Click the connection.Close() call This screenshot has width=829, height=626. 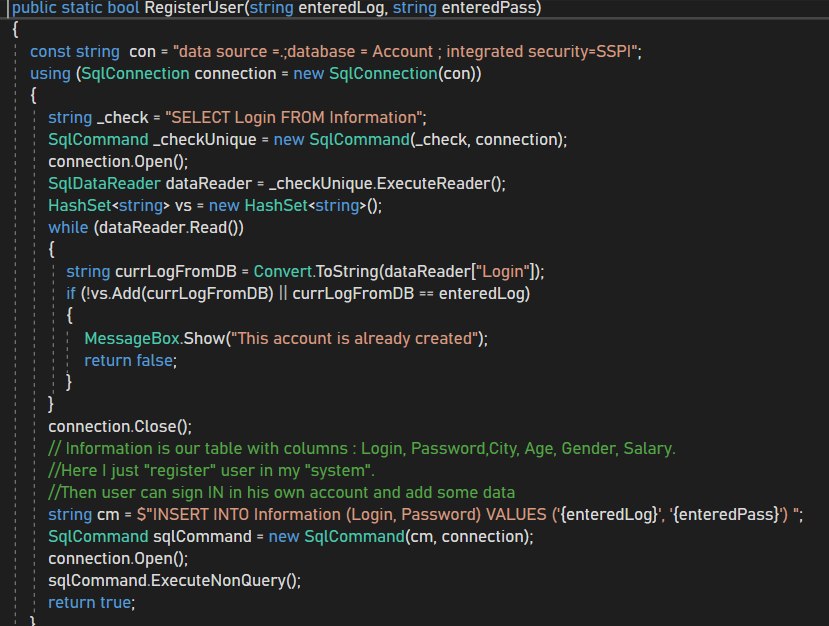(x=119, y=425)
